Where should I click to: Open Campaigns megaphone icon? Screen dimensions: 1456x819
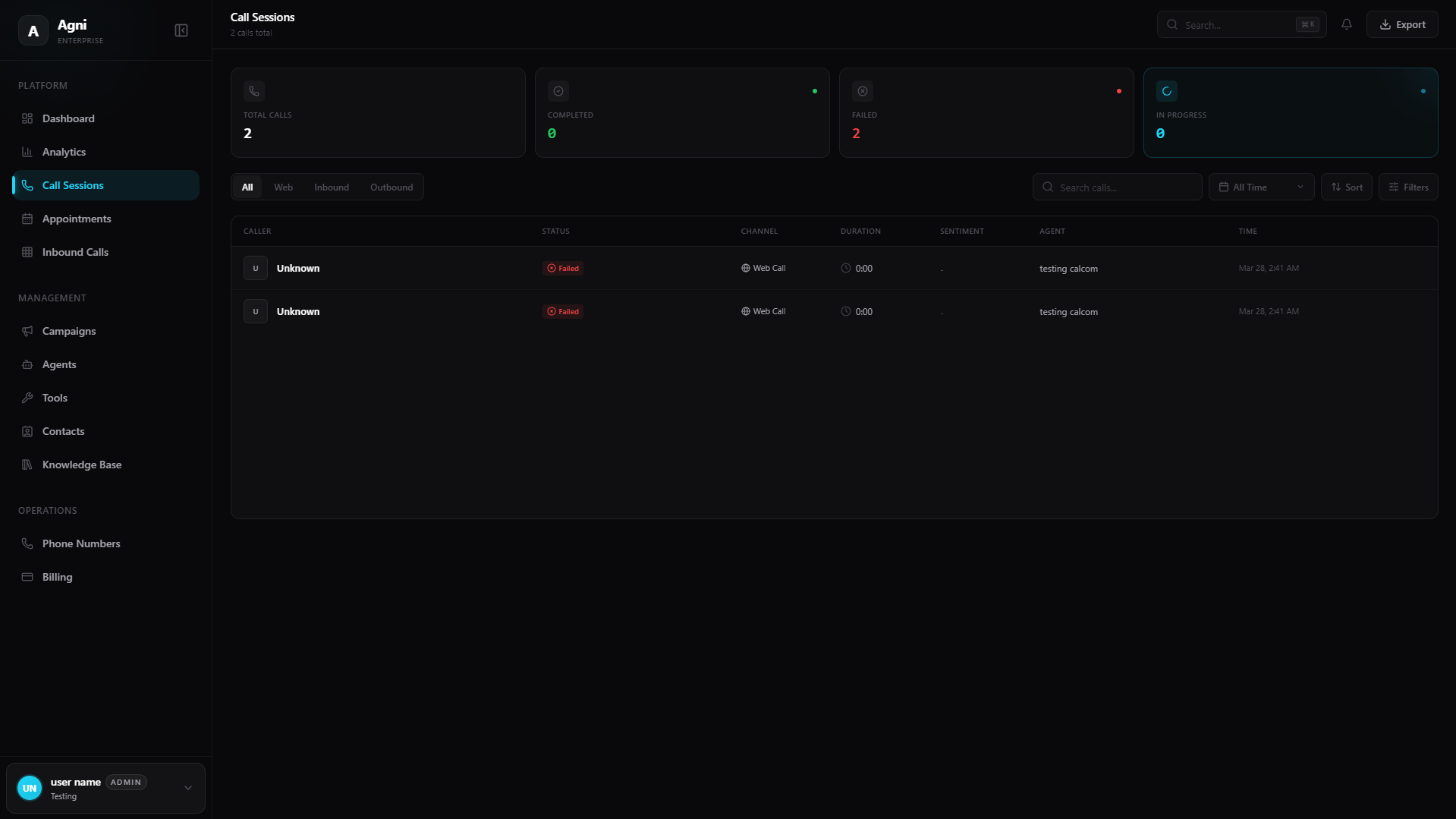(x=27, y=331)
